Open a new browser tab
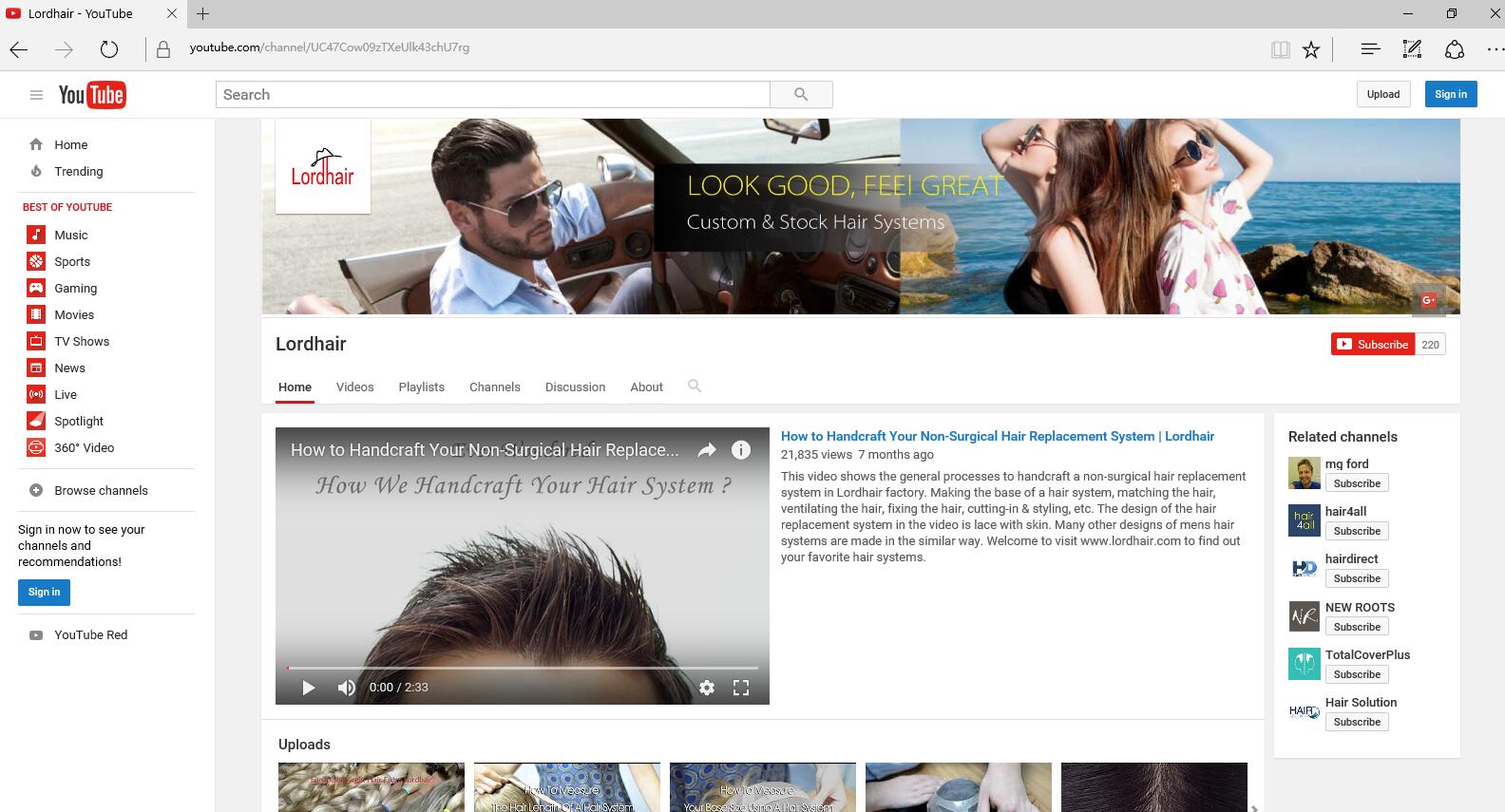1505x812 pixels. point(202,13)
